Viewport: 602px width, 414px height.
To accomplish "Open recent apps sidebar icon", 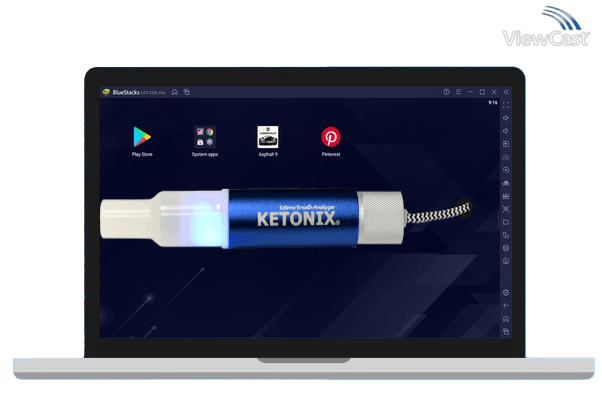I will pos(506,332).
